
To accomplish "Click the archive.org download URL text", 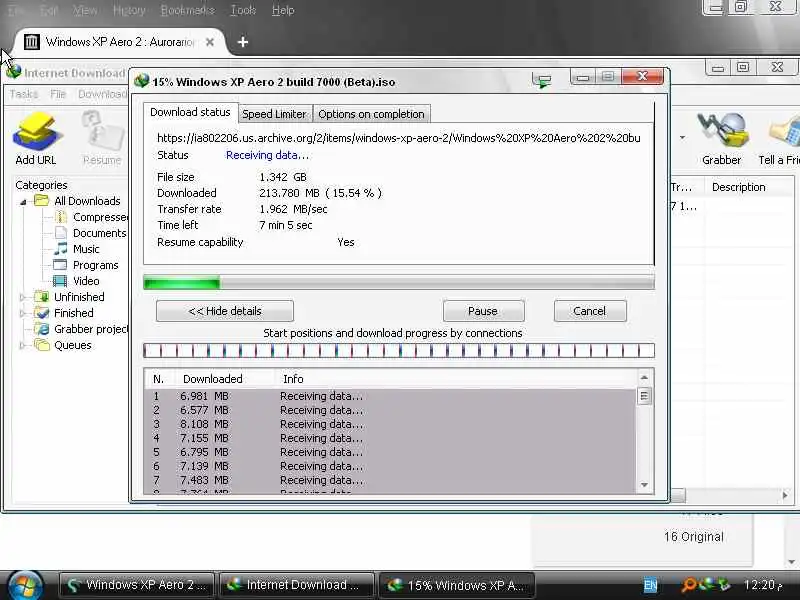I will pos(398,138).
